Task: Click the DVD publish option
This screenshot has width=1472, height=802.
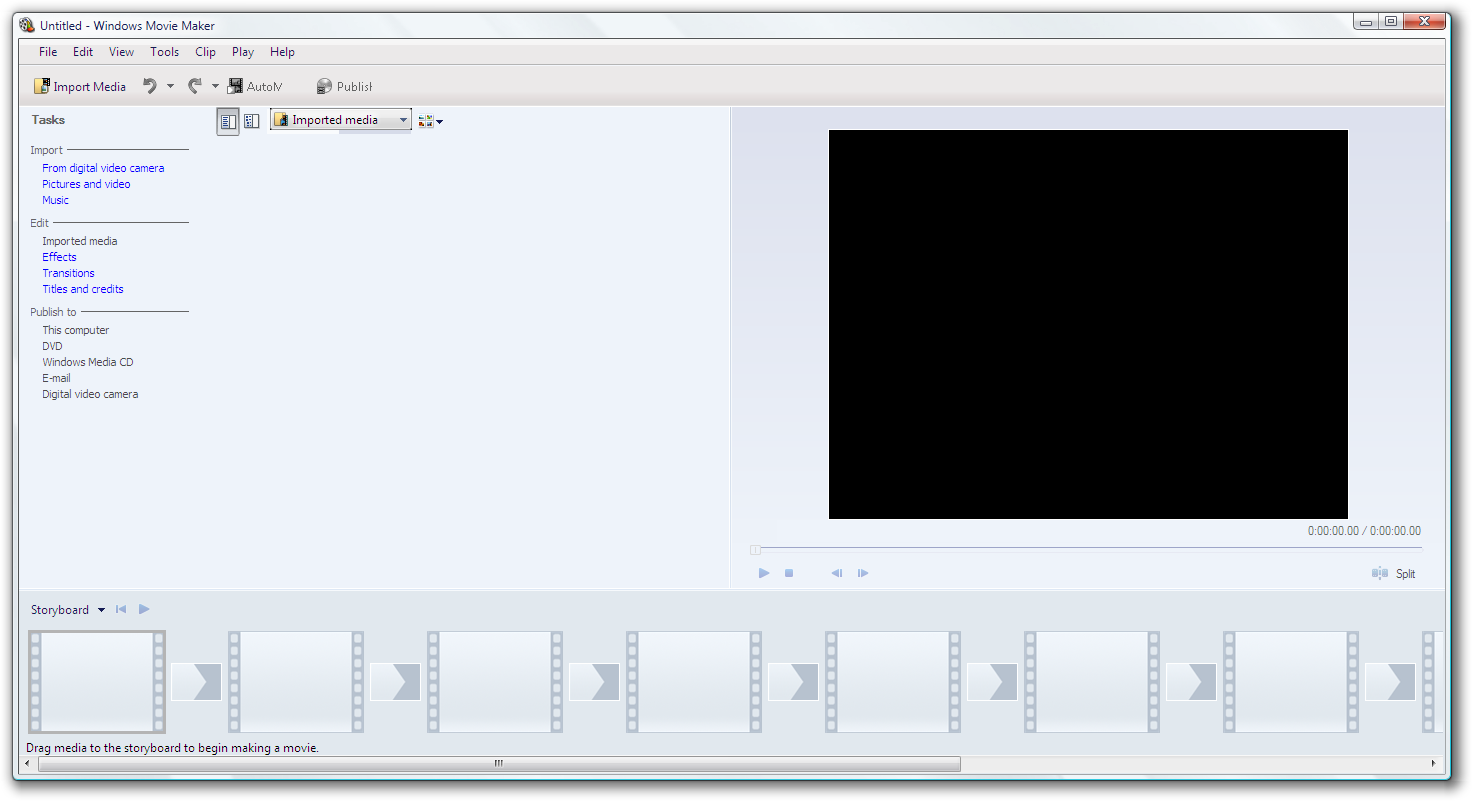Action: pos(52,346)
